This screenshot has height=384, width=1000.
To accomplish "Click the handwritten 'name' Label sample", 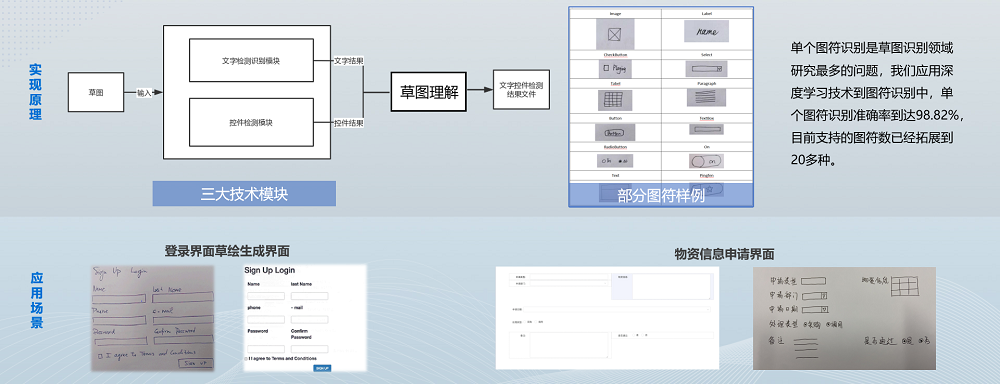I will [706, 31].
